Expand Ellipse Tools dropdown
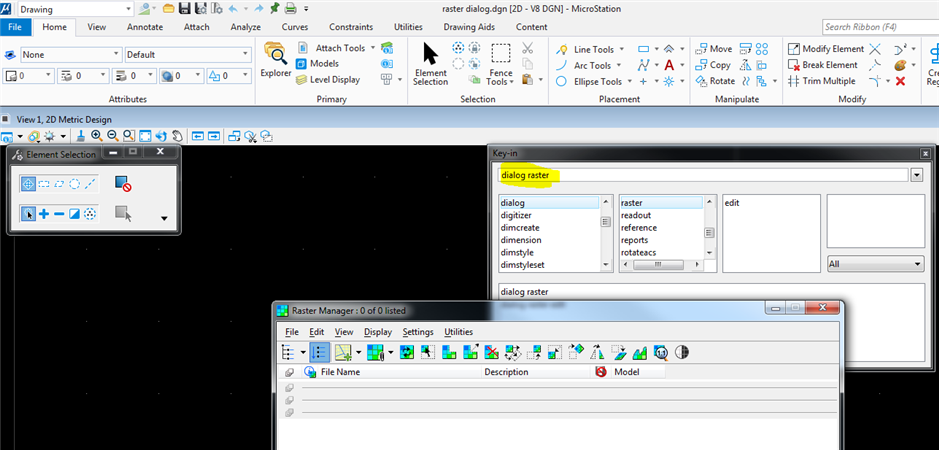 (x=628, y=81)
